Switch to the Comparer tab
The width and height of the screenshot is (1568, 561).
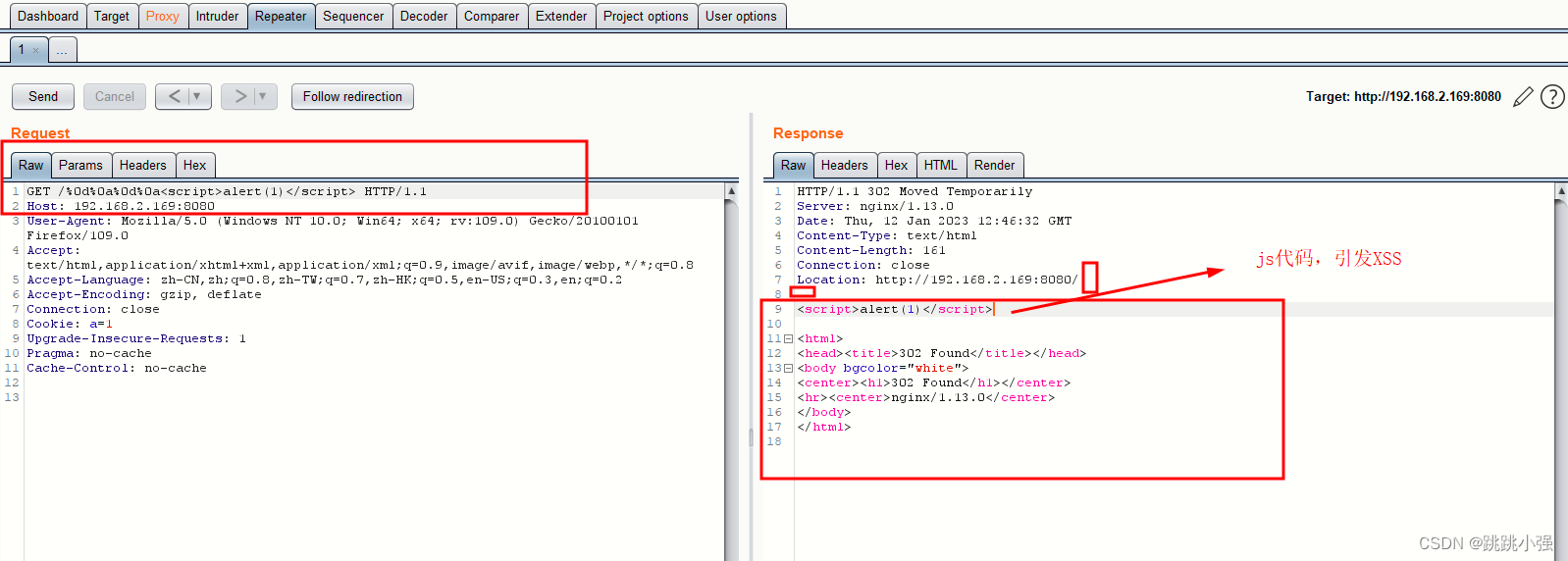(492, 16)
